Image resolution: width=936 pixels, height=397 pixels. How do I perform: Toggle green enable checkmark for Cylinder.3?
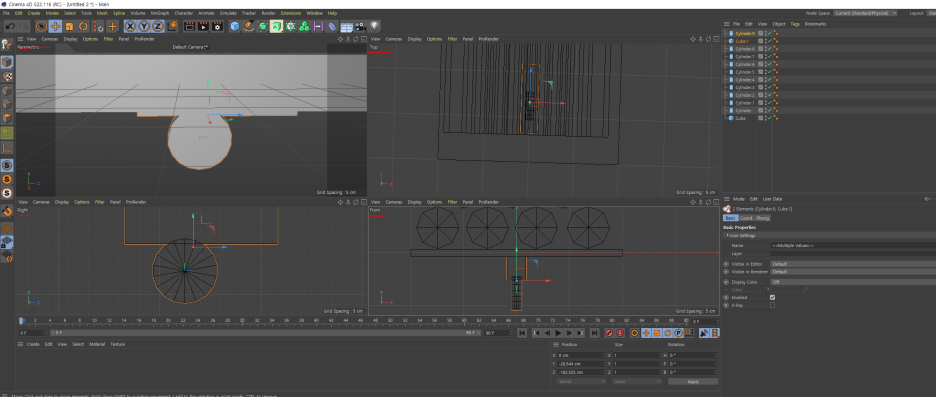point(770,88)
